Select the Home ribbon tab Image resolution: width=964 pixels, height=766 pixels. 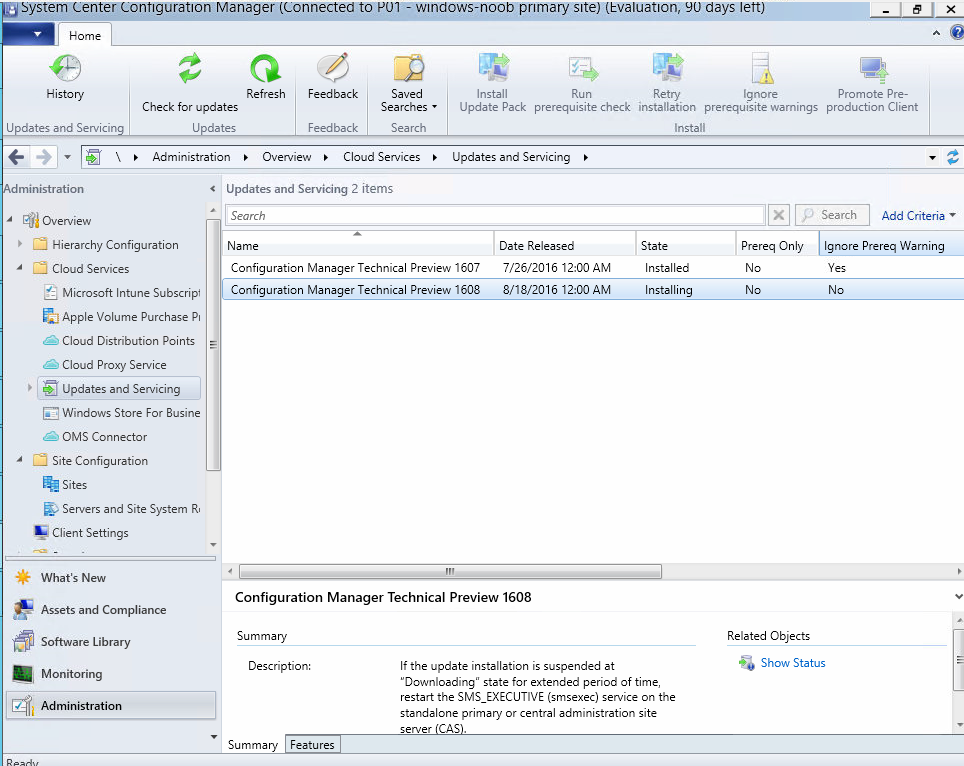[85, 36]
